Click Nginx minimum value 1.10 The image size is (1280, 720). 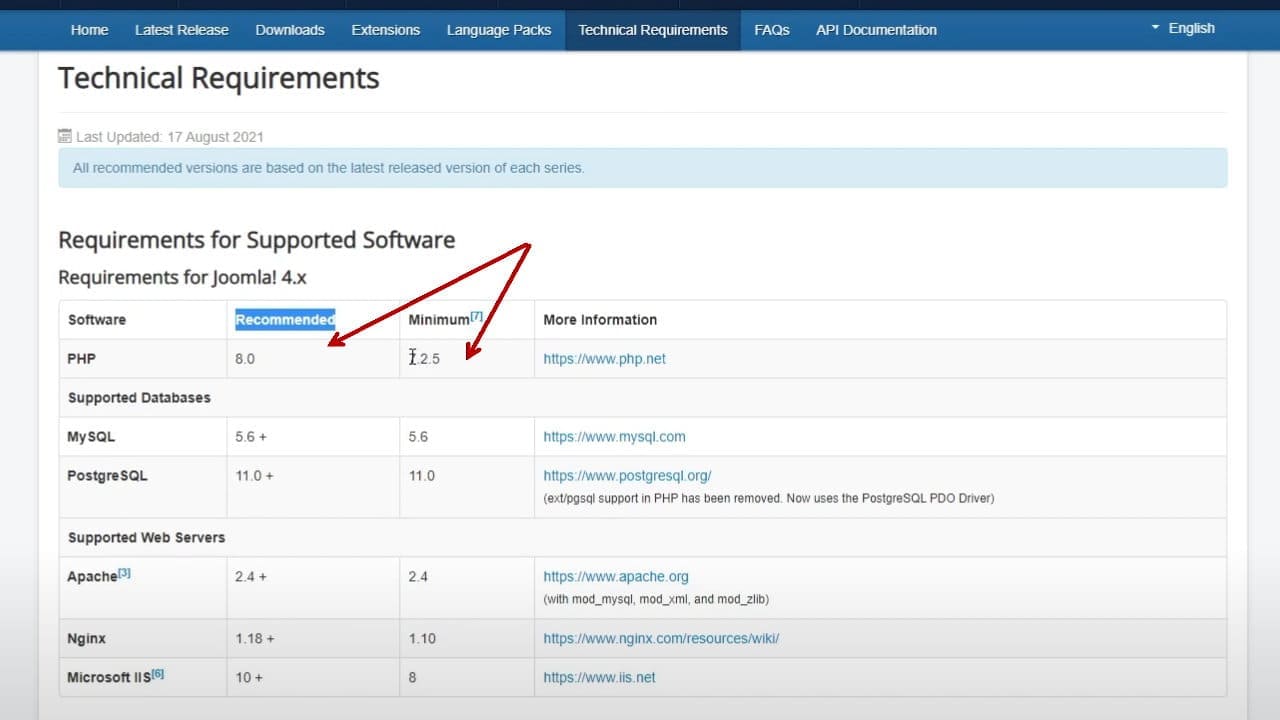422,638
